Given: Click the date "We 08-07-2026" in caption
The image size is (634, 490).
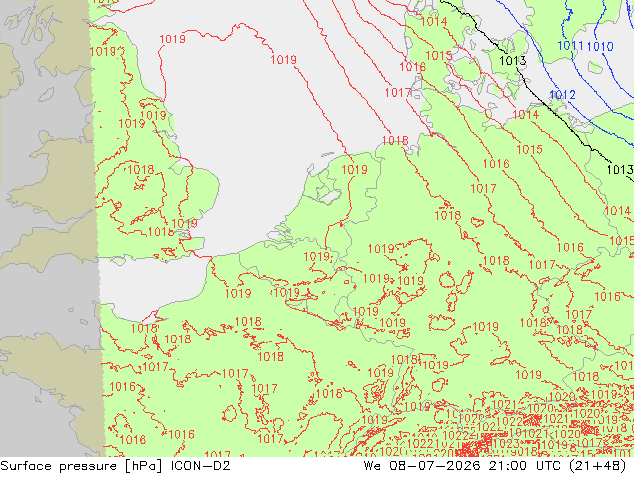Looking at the screenshot, I should (422, 466).
